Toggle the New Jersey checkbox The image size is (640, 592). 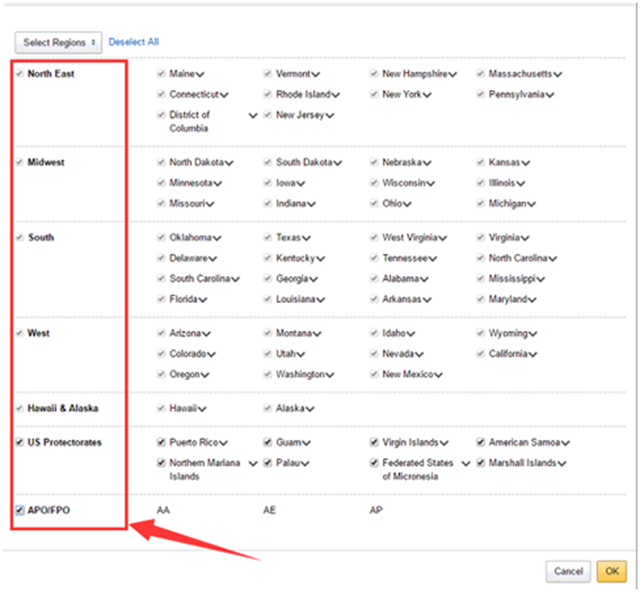click(267, 115)
